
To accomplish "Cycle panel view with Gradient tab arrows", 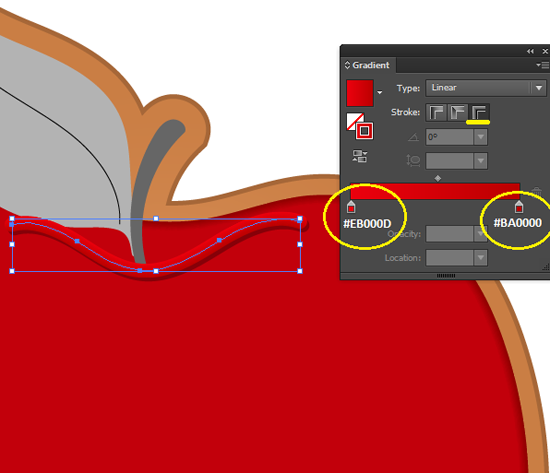I will point(347,65).
